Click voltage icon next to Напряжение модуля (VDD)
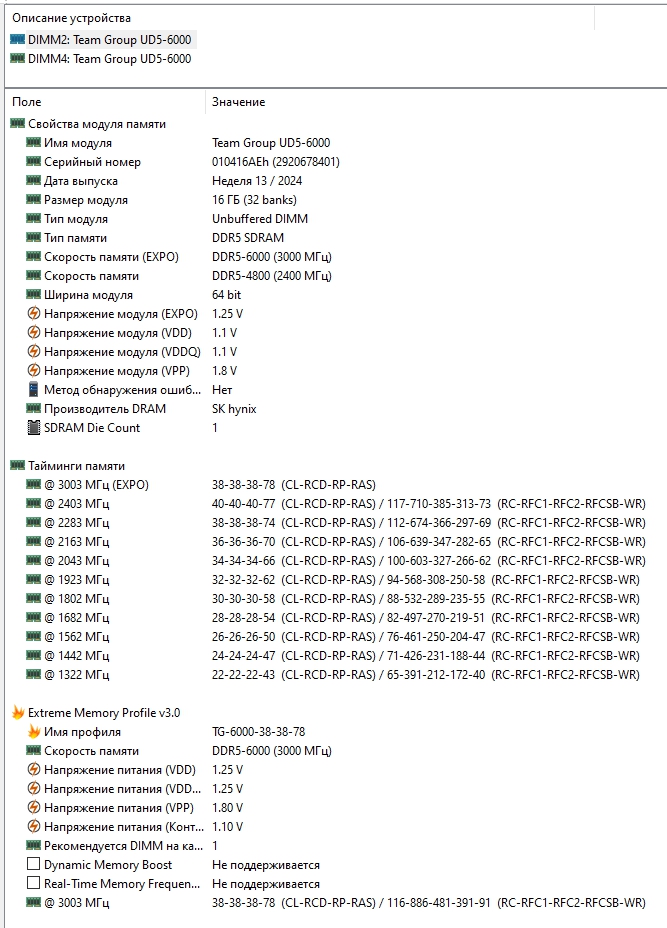The height and width of the screenshot is (928, 667). [x=34, y=332]
